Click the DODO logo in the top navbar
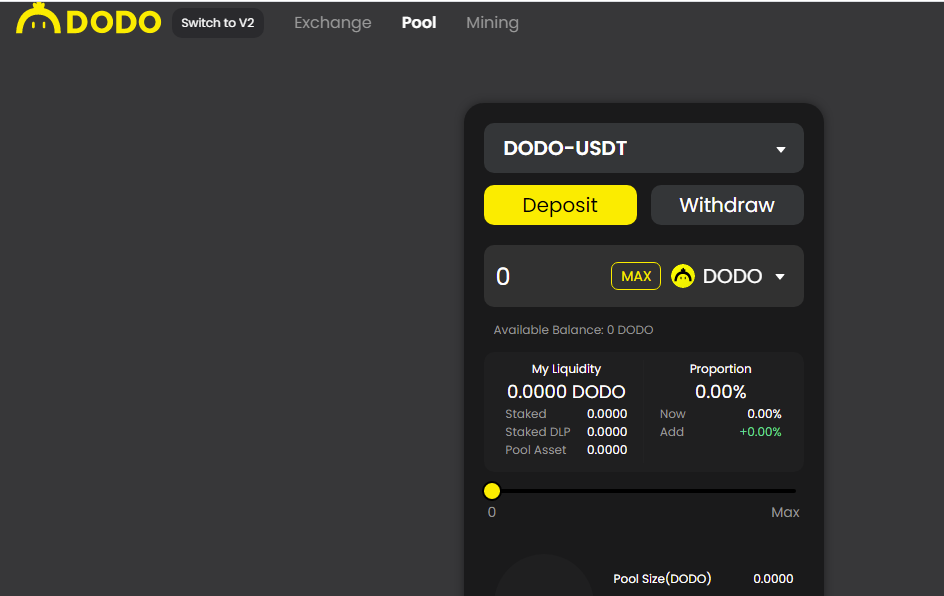The width and height of the screenshot is (944, 596). pyautogui.click(x=88, y=21)
